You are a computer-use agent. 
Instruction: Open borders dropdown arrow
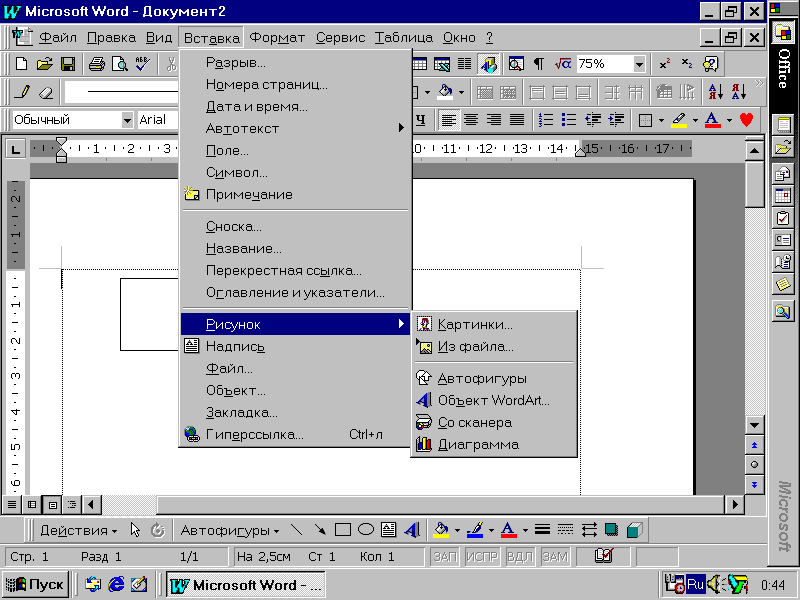[662, 120]
